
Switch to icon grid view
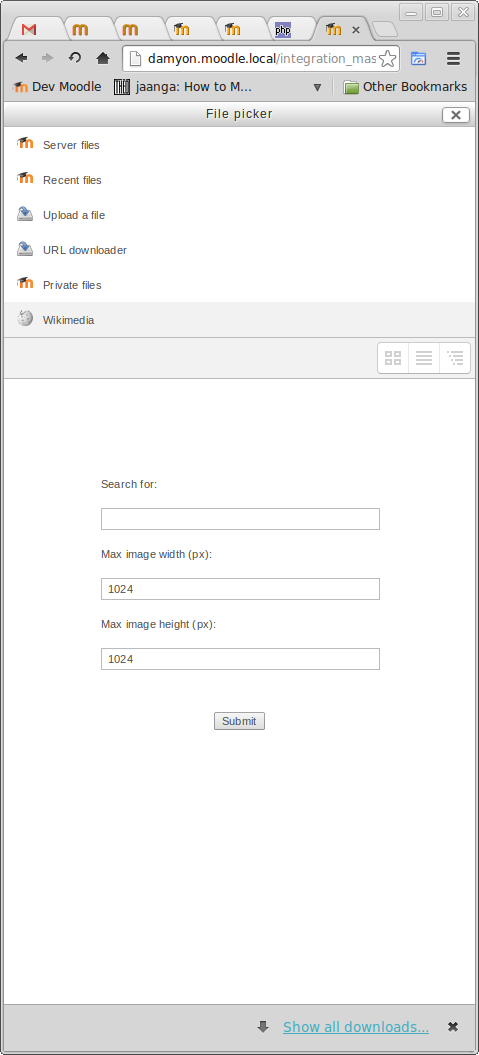(393, 358)
